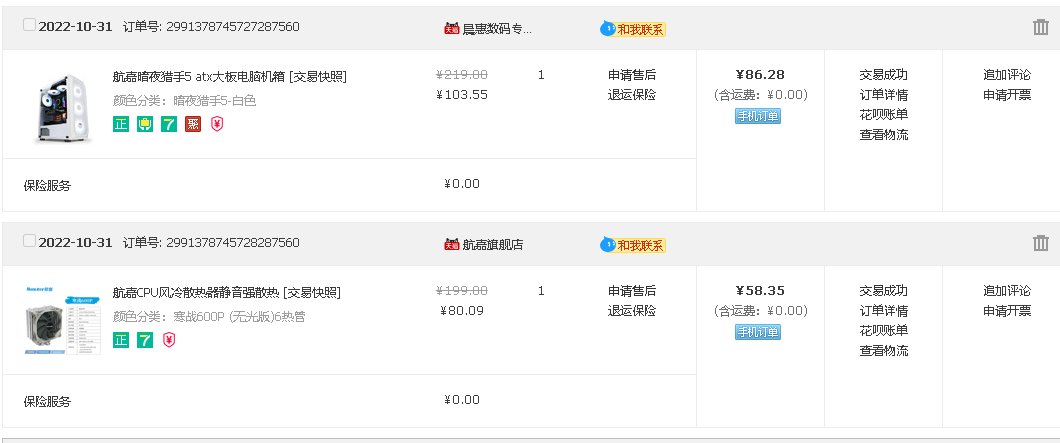Click 申请售后 for the CPU cooler item
Screen dimensions: 1060x443
[x=631, y=291]
